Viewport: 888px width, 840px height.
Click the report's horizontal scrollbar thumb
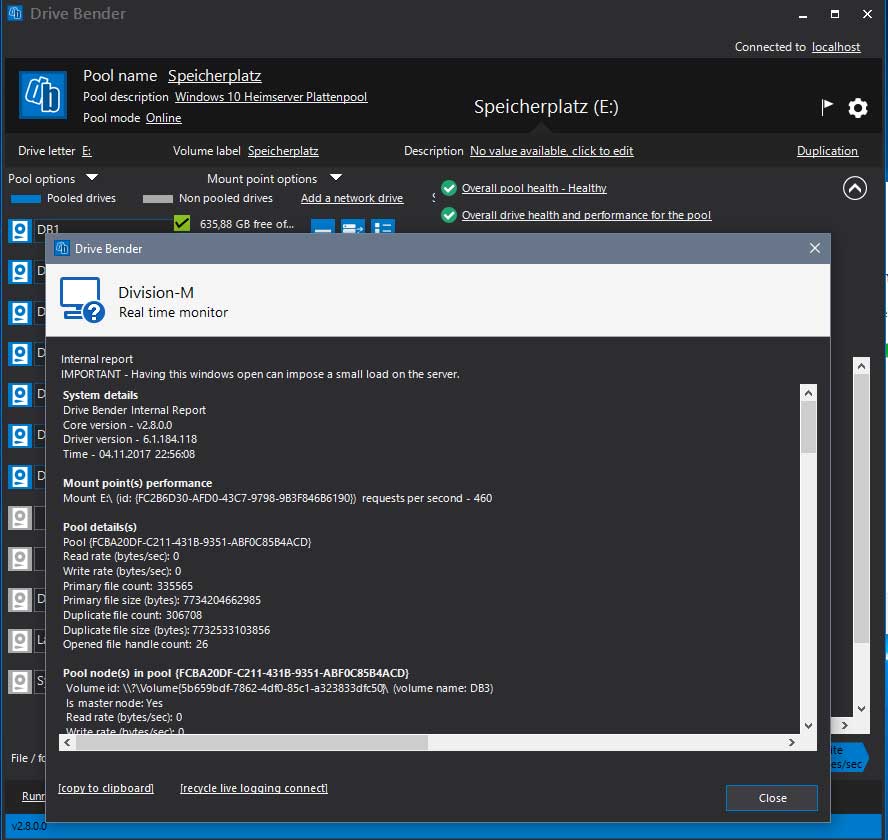click(x=252, y=743)
